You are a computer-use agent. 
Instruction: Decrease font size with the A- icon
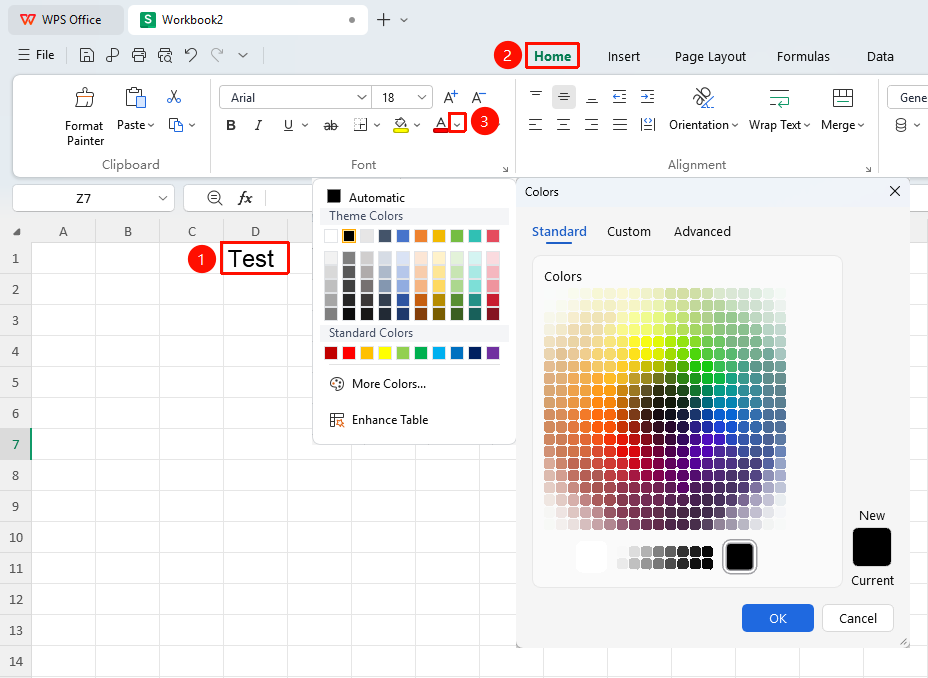(478, 97)
